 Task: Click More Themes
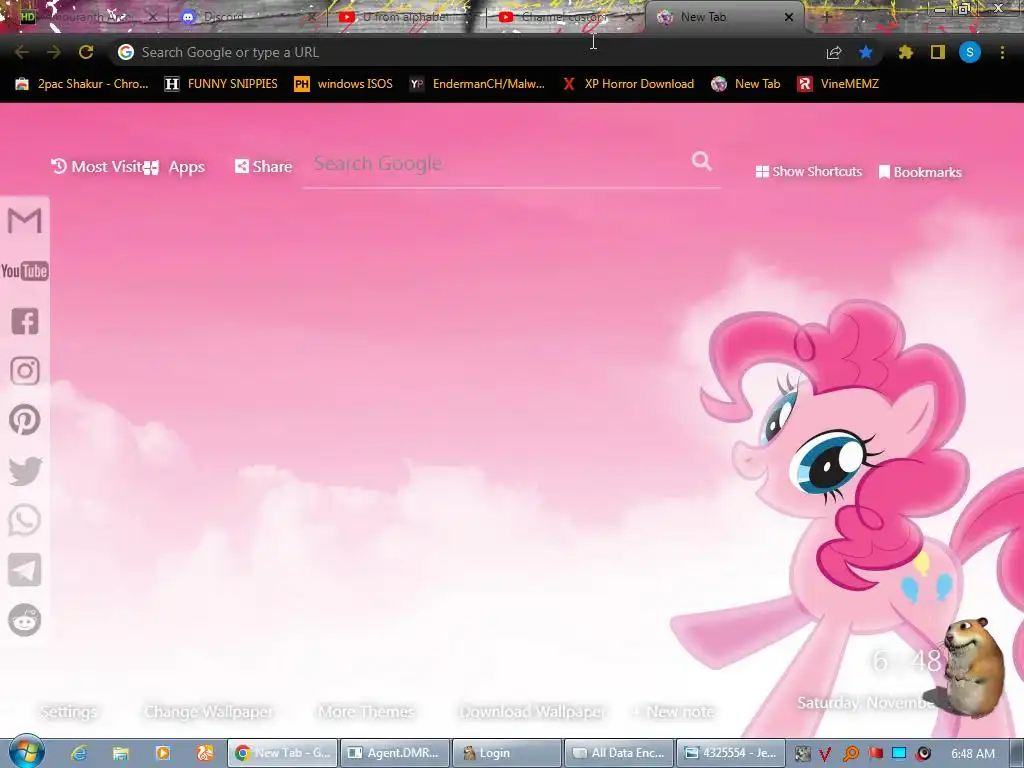point(366,712)
